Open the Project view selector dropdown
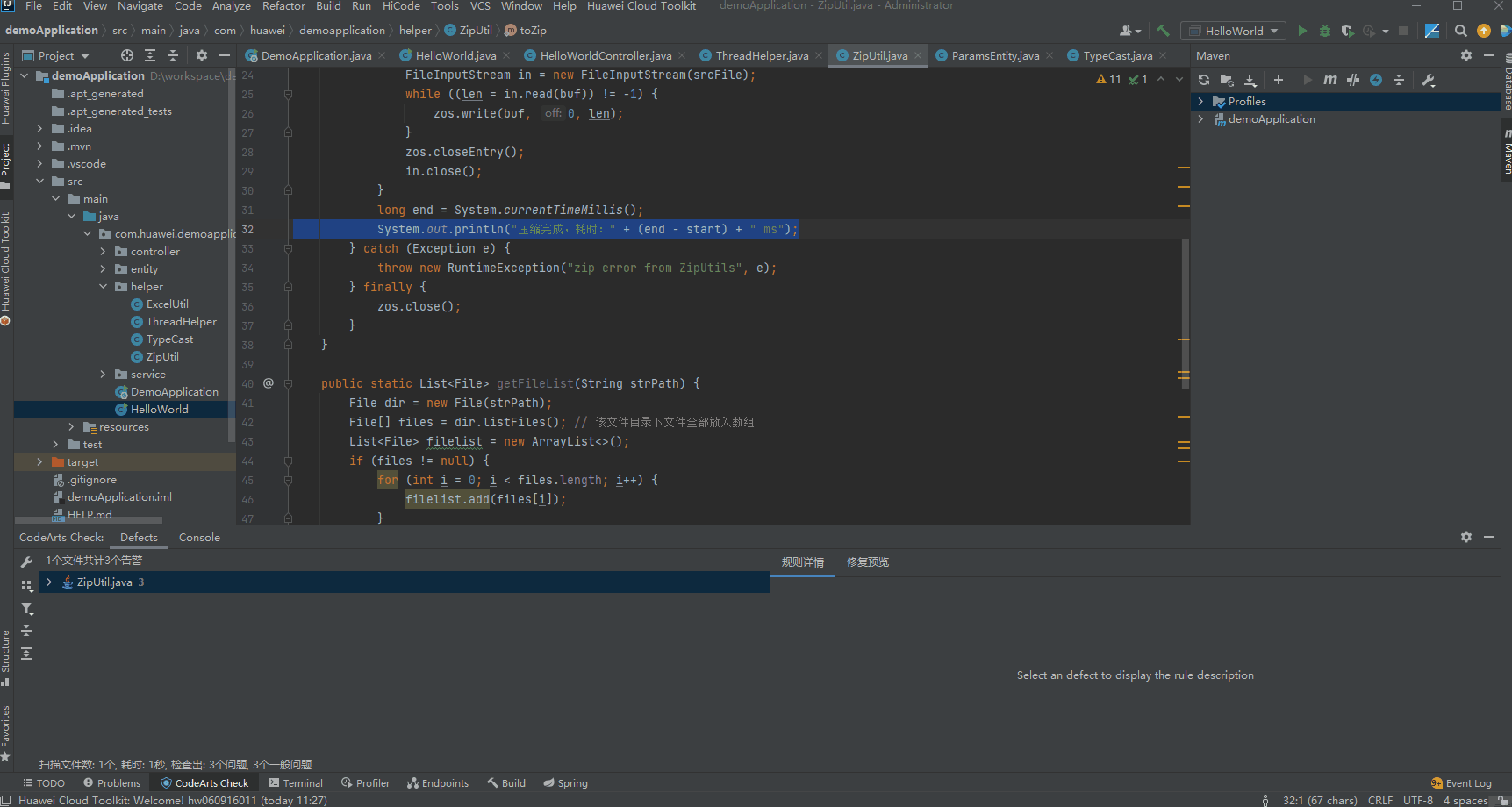 click(55, 55)
